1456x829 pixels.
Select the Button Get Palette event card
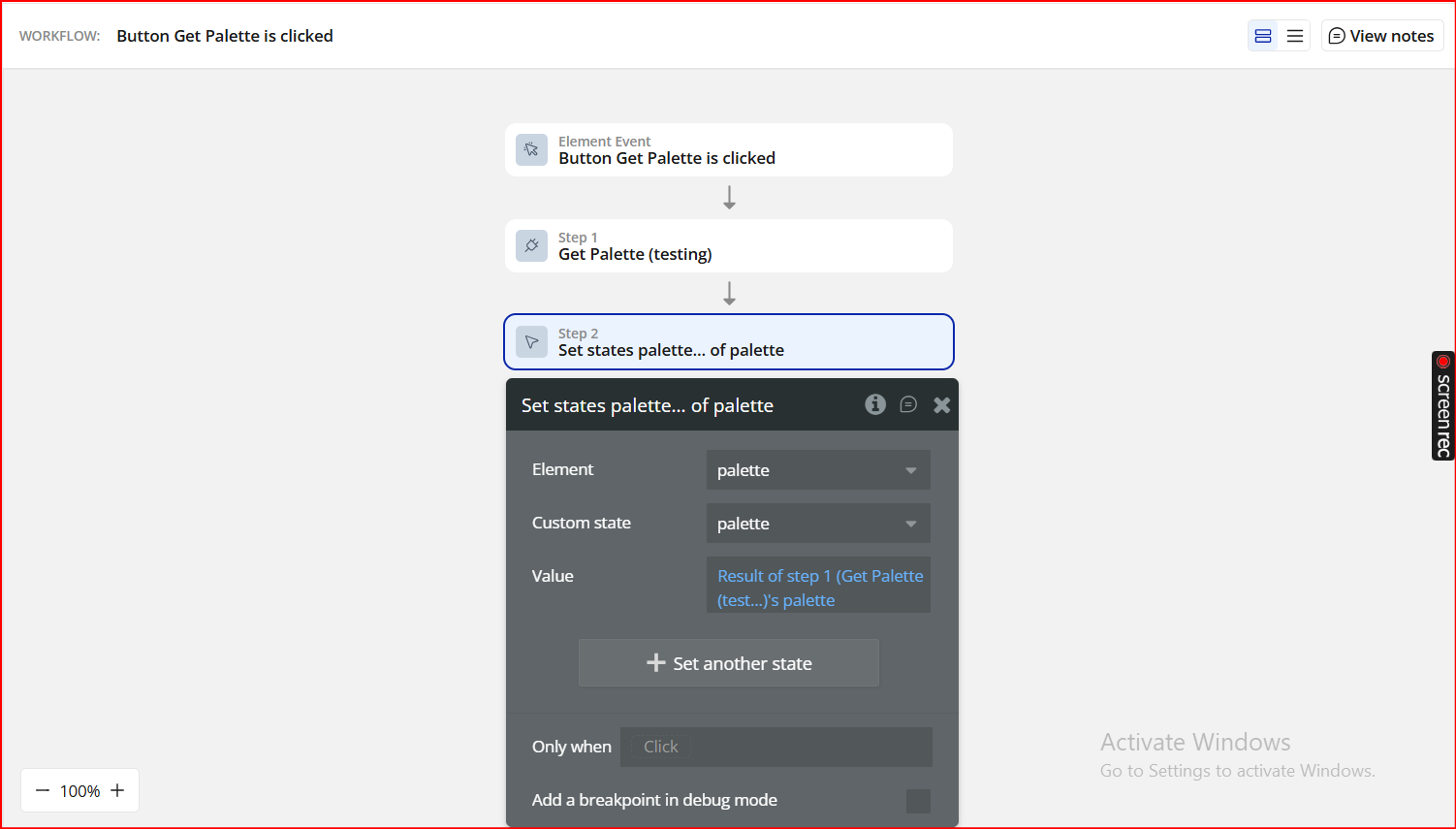[x=729, y=150]
